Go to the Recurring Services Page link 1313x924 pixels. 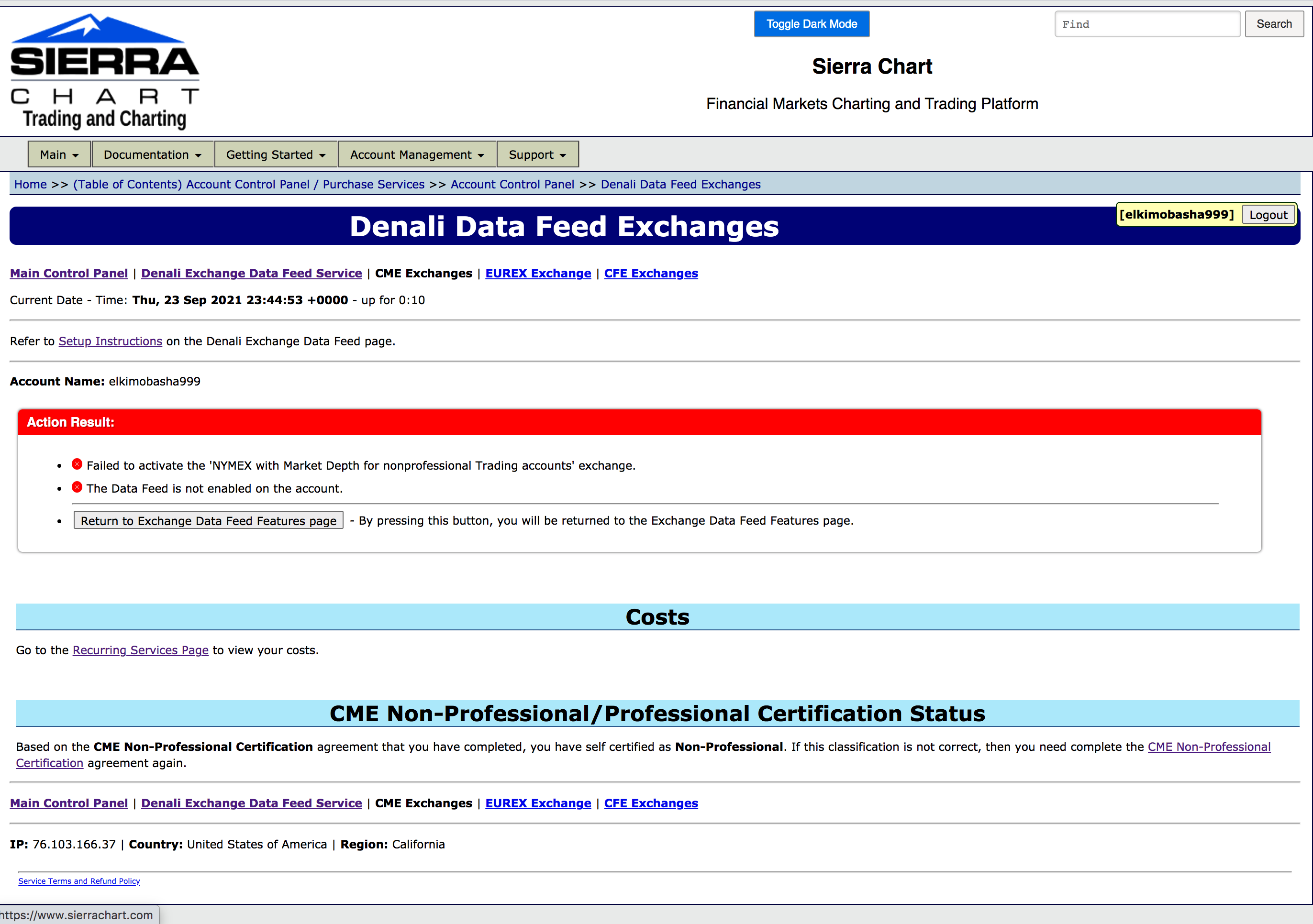tap(141, 650)
